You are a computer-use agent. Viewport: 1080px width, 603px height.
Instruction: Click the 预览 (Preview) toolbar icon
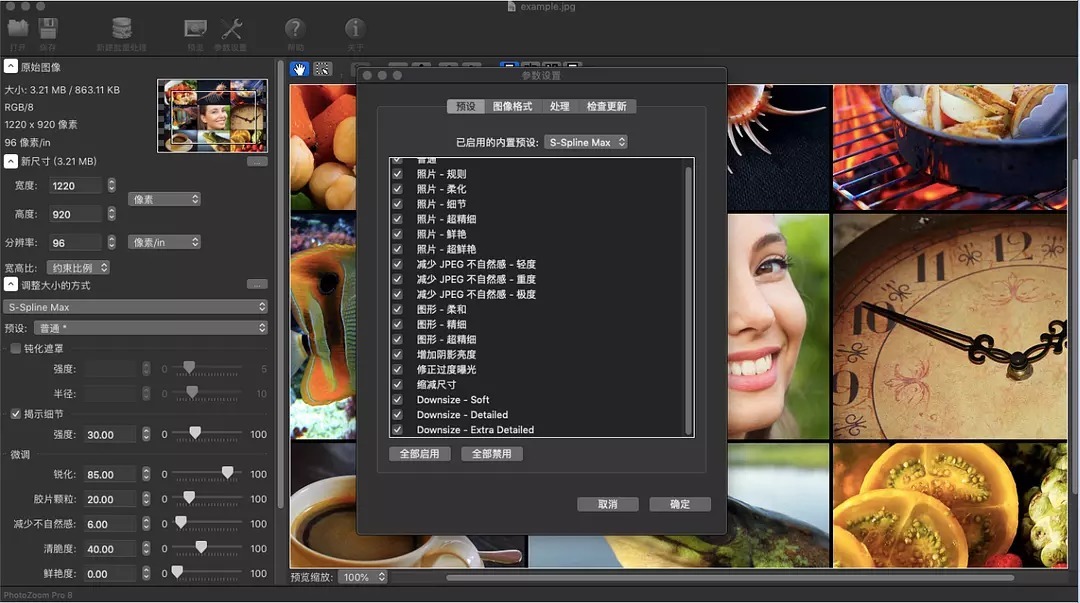pos(196,29)
